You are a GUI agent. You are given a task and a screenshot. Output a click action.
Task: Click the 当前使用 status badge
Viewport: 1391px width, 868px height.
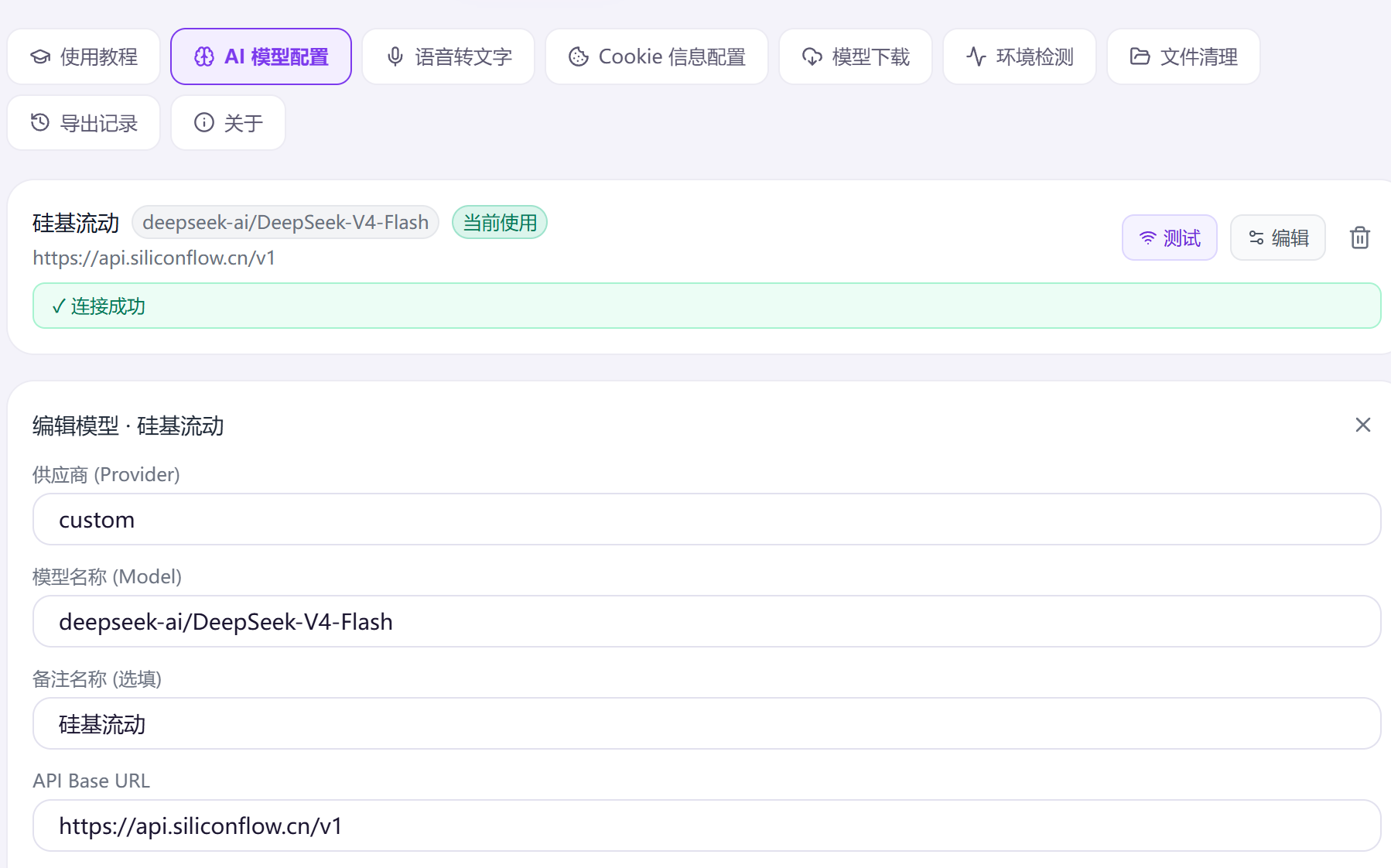pos(500,223)
